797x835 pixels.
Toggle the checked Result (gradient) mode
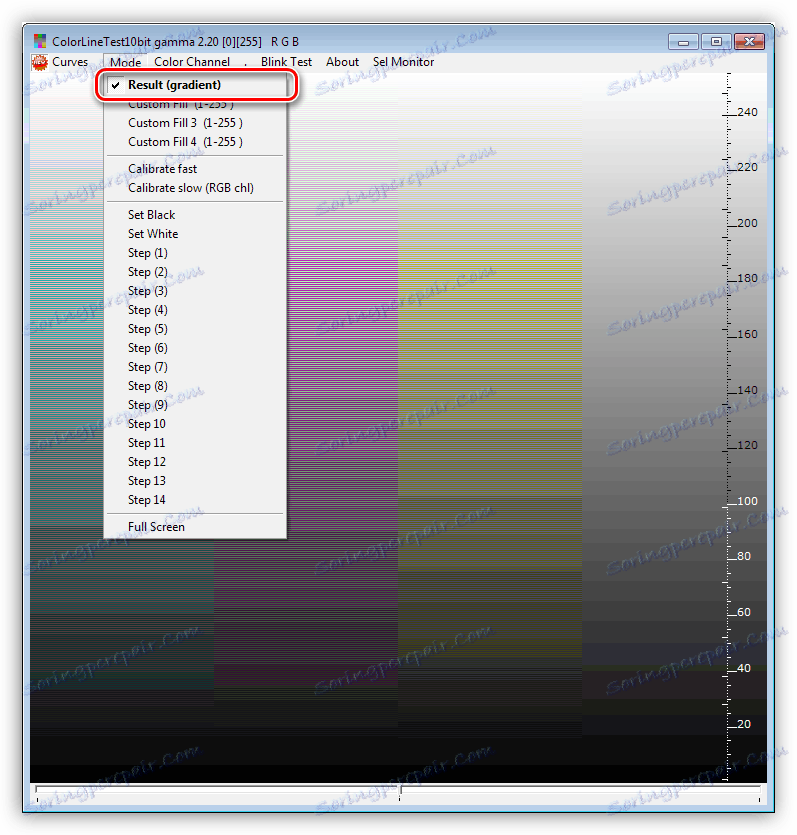196,85
